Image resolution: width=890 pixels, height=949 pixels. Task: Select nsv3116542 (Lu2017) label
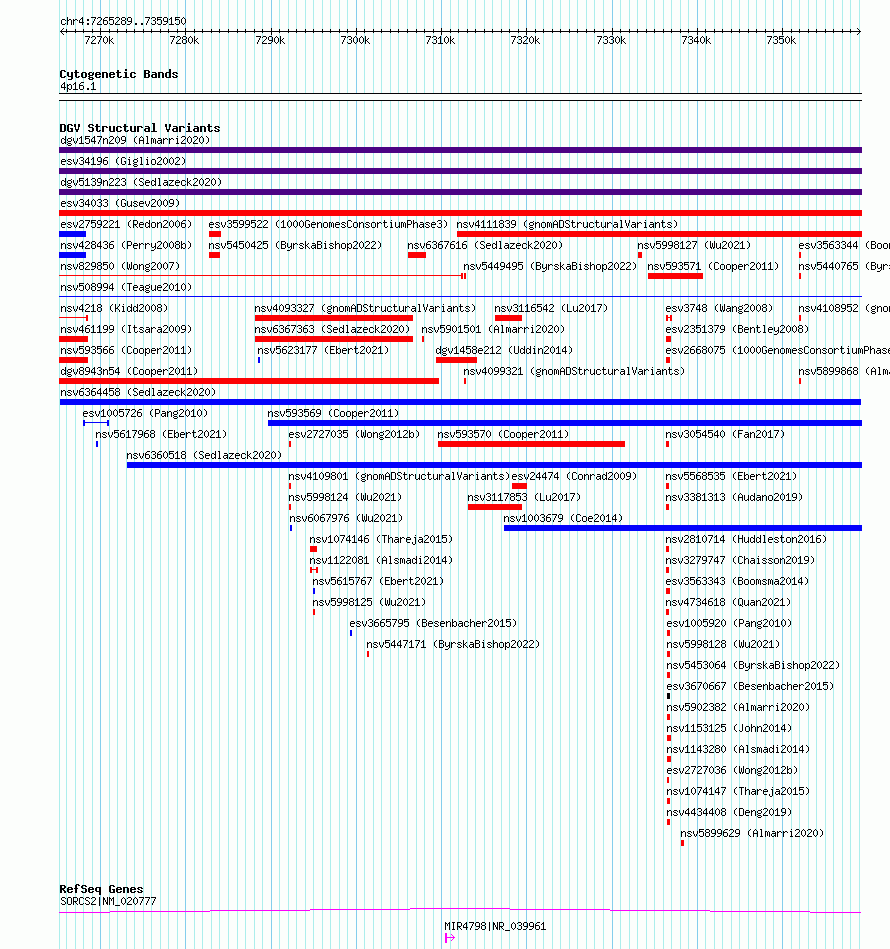pyautogui.click(x=551, y=309)
